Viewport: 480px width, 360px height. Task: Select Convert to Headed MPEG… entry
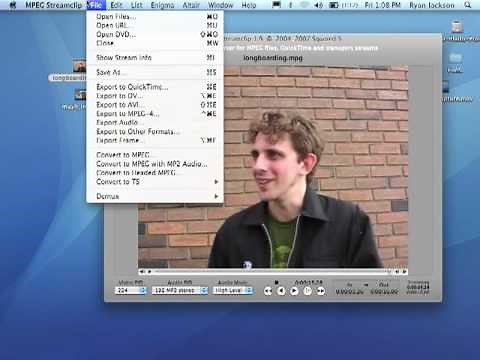pyautogui.click(x=155, y=173)
